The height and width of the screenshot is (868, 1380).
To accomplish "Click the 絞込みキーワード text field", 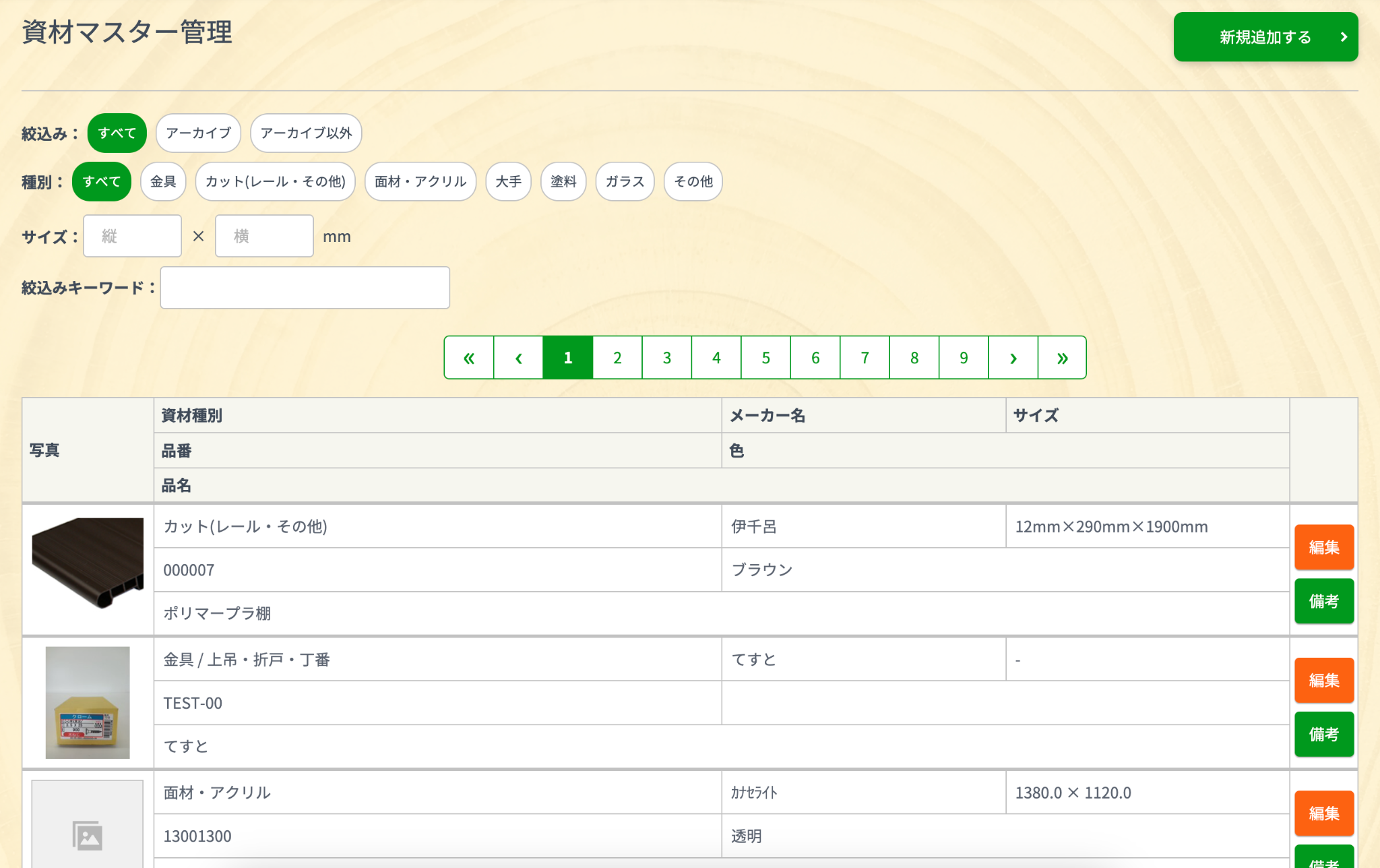I will [305, 288].
